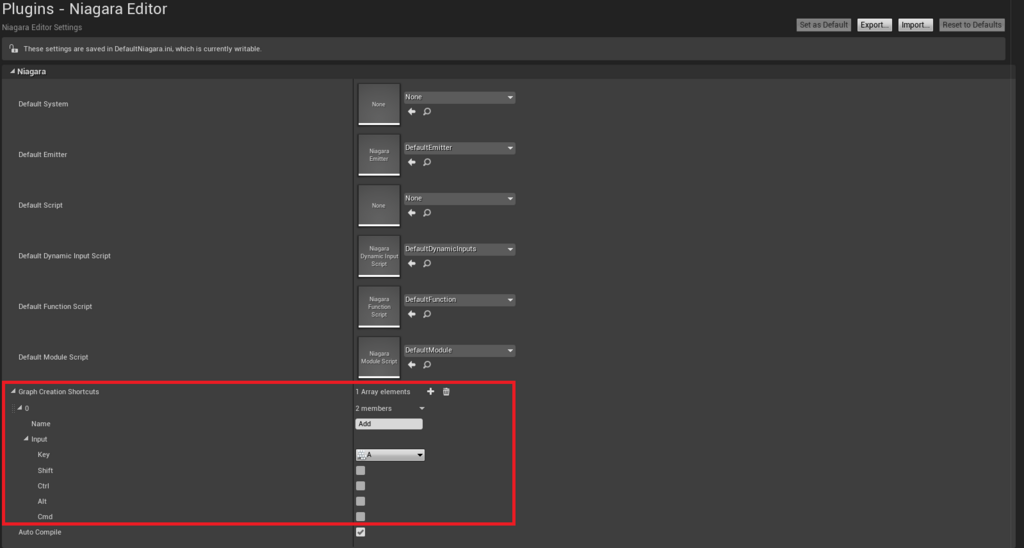
Task: Select the Default Dynamic Input Script label
Action: coord(65,256)
